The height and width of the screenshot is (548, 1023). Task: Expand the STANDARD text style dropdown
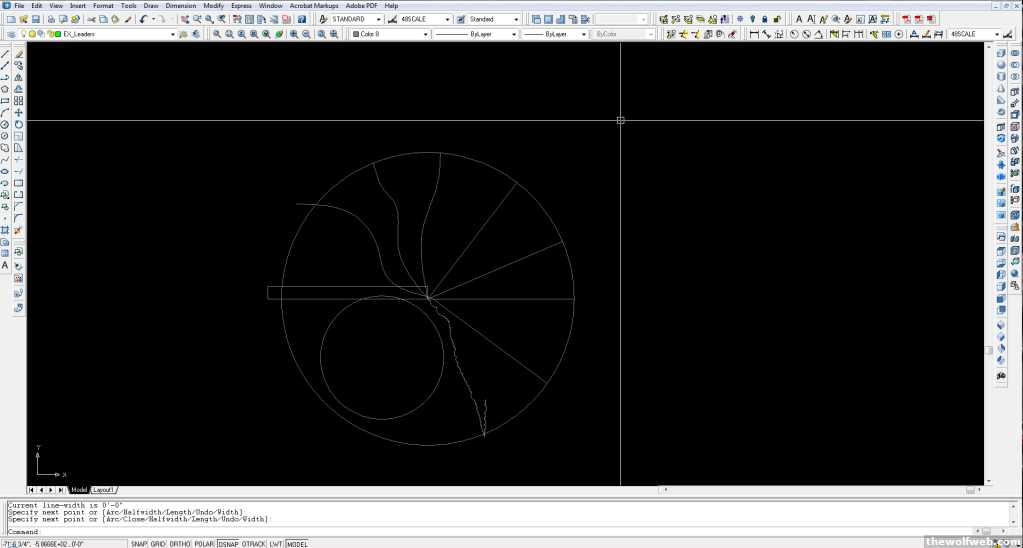[379, 19]
